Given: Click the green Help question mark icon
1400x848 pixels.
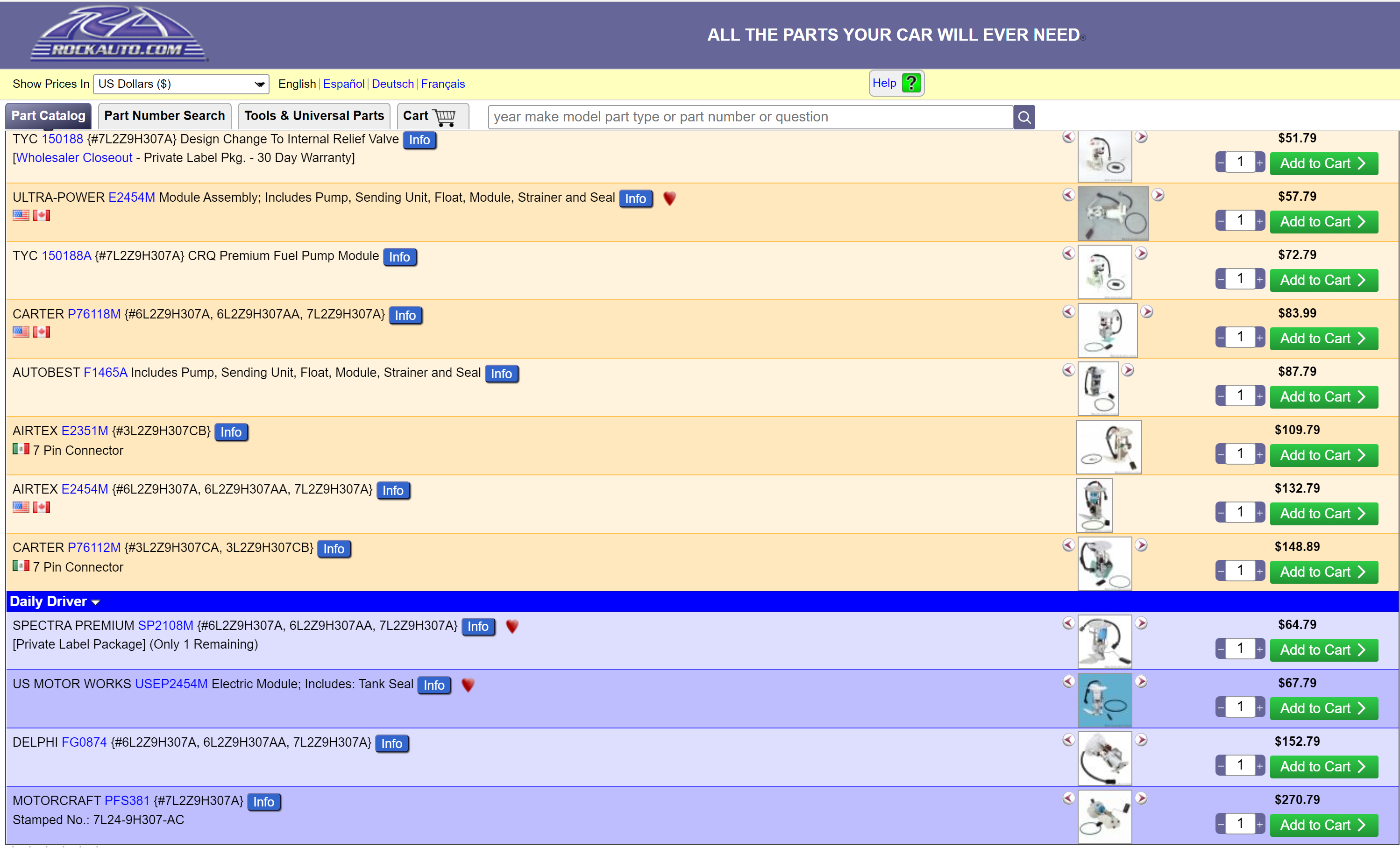Looking at the screenshot, I should (911, 84).
